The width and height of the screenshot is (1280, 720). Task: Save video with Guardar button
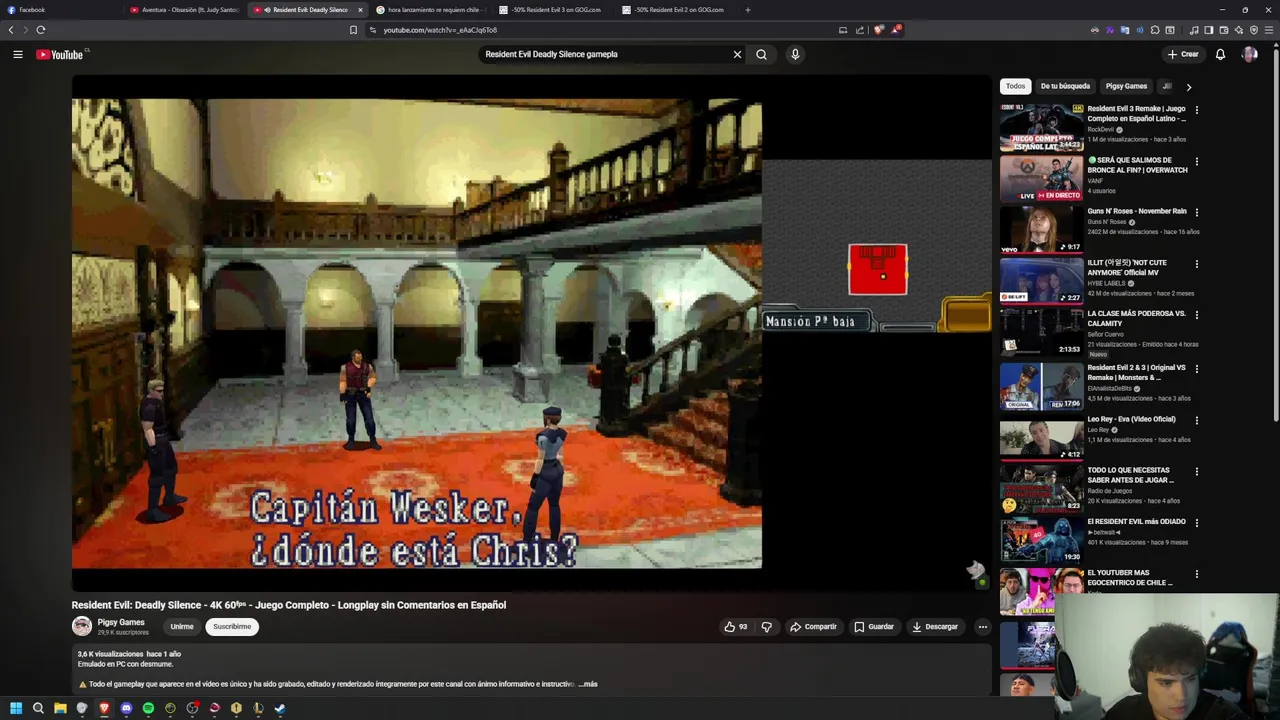click(874, 627)
